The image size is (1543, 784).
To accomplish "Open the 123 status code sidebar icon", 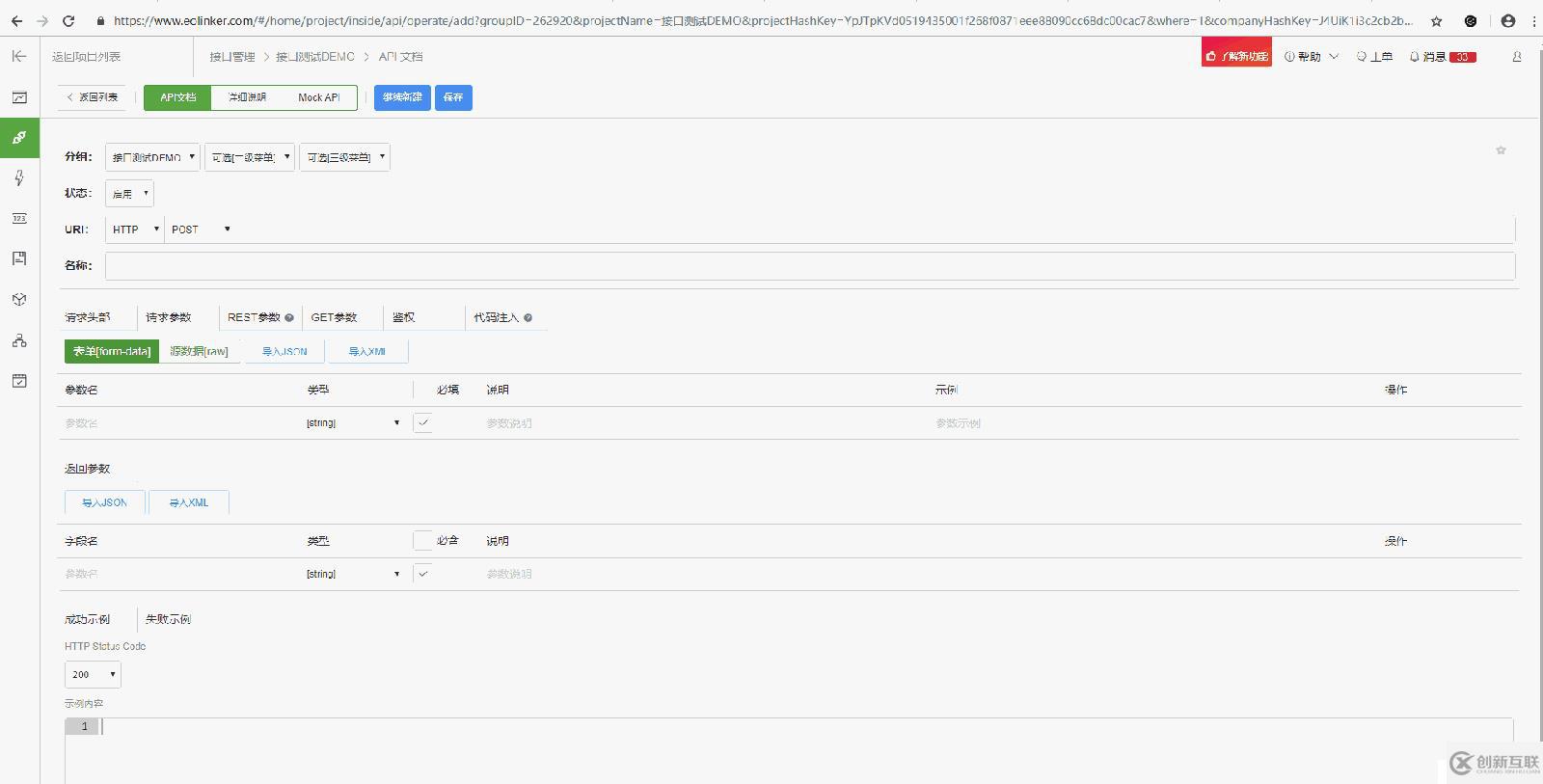I will pos(19,219).
